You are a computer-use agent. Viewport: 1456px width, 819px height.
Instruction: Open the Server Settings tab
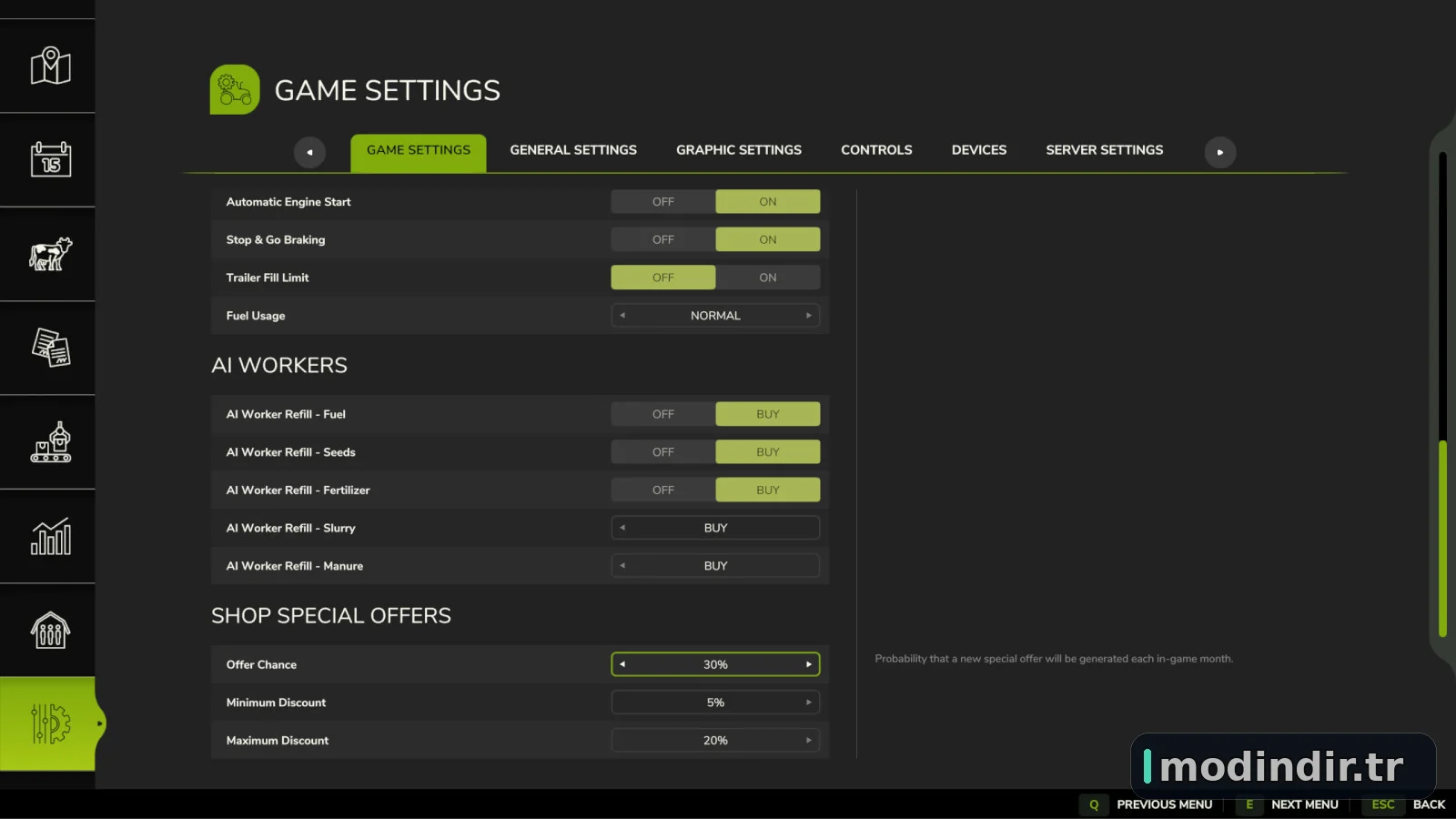click(1105, 150)
